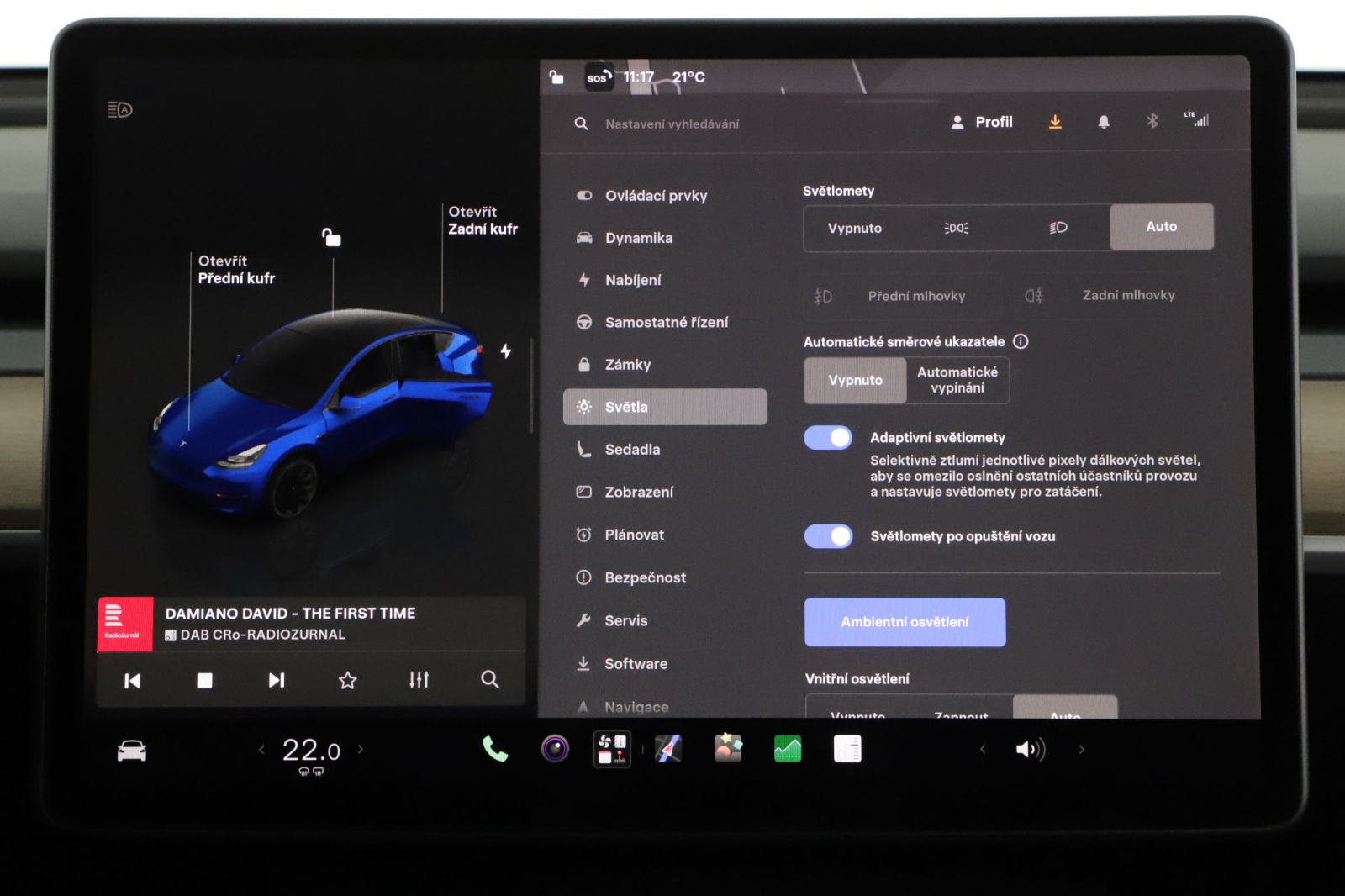Tap the charging lightning bolt icon
This screenshot has height=896, width=1345.
tap(506, 350)
